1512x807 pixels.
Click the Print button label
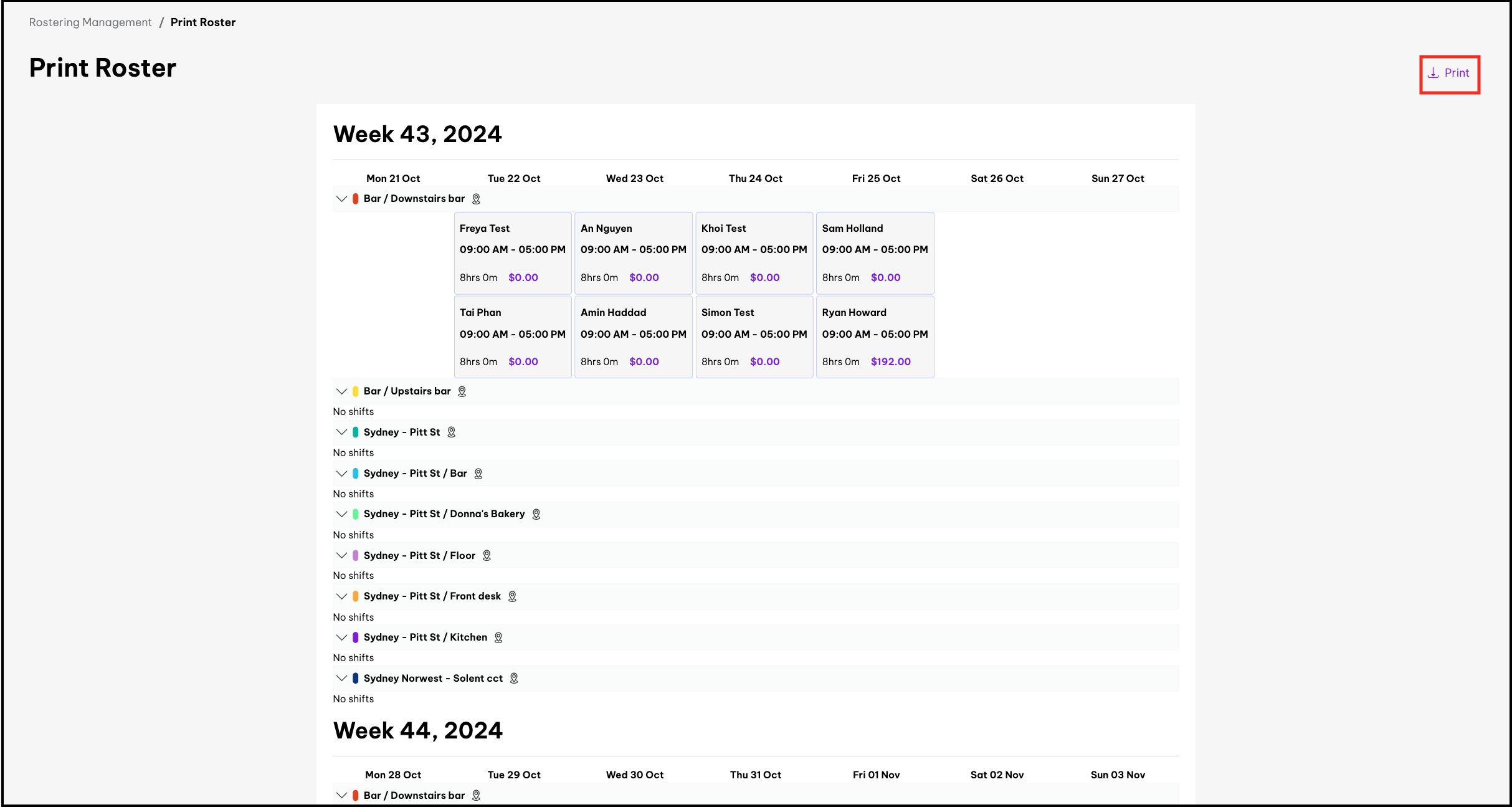point(1457,73)
